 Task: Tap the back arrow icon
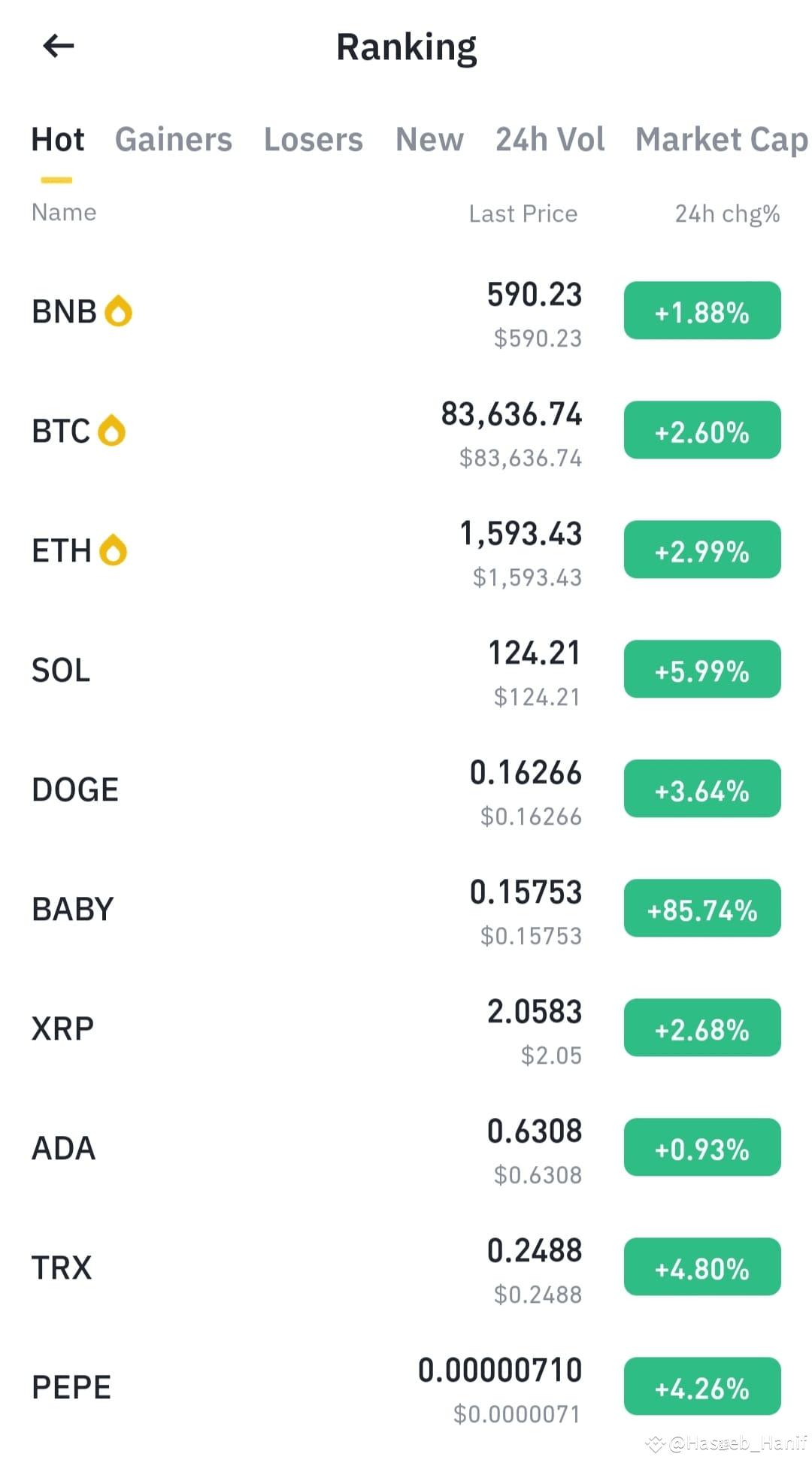click(x=59, y=46)
